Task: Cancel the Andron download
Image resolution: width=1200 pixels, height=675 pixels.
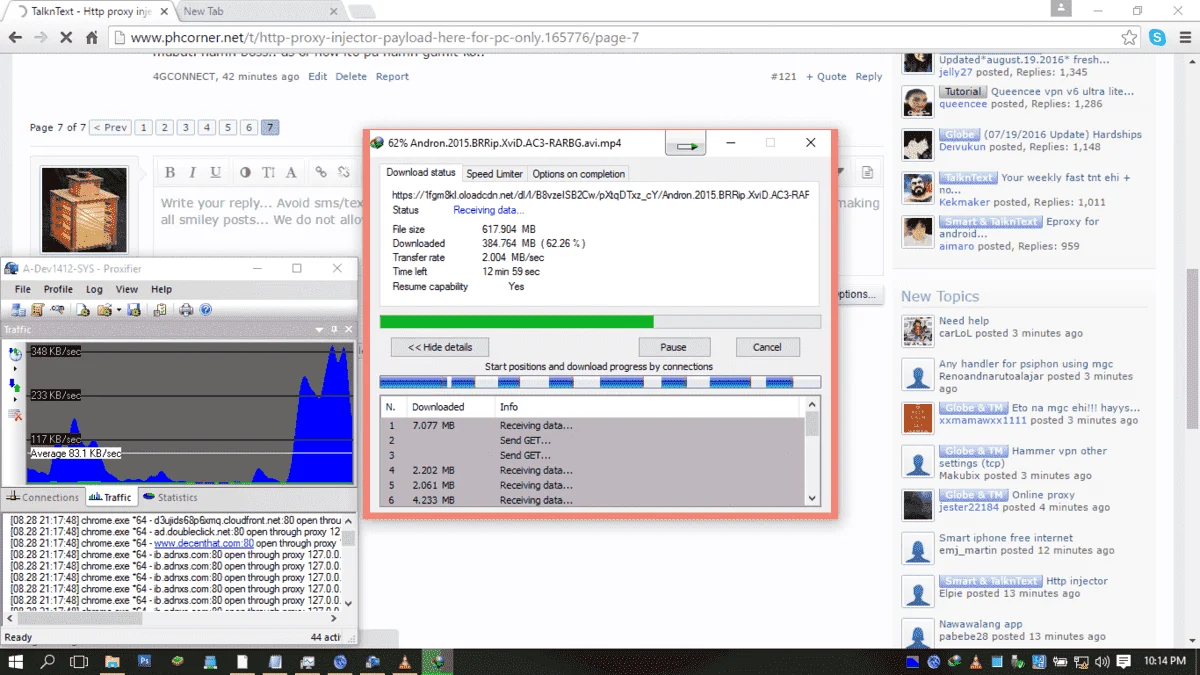Action: (x=767, y=347)
